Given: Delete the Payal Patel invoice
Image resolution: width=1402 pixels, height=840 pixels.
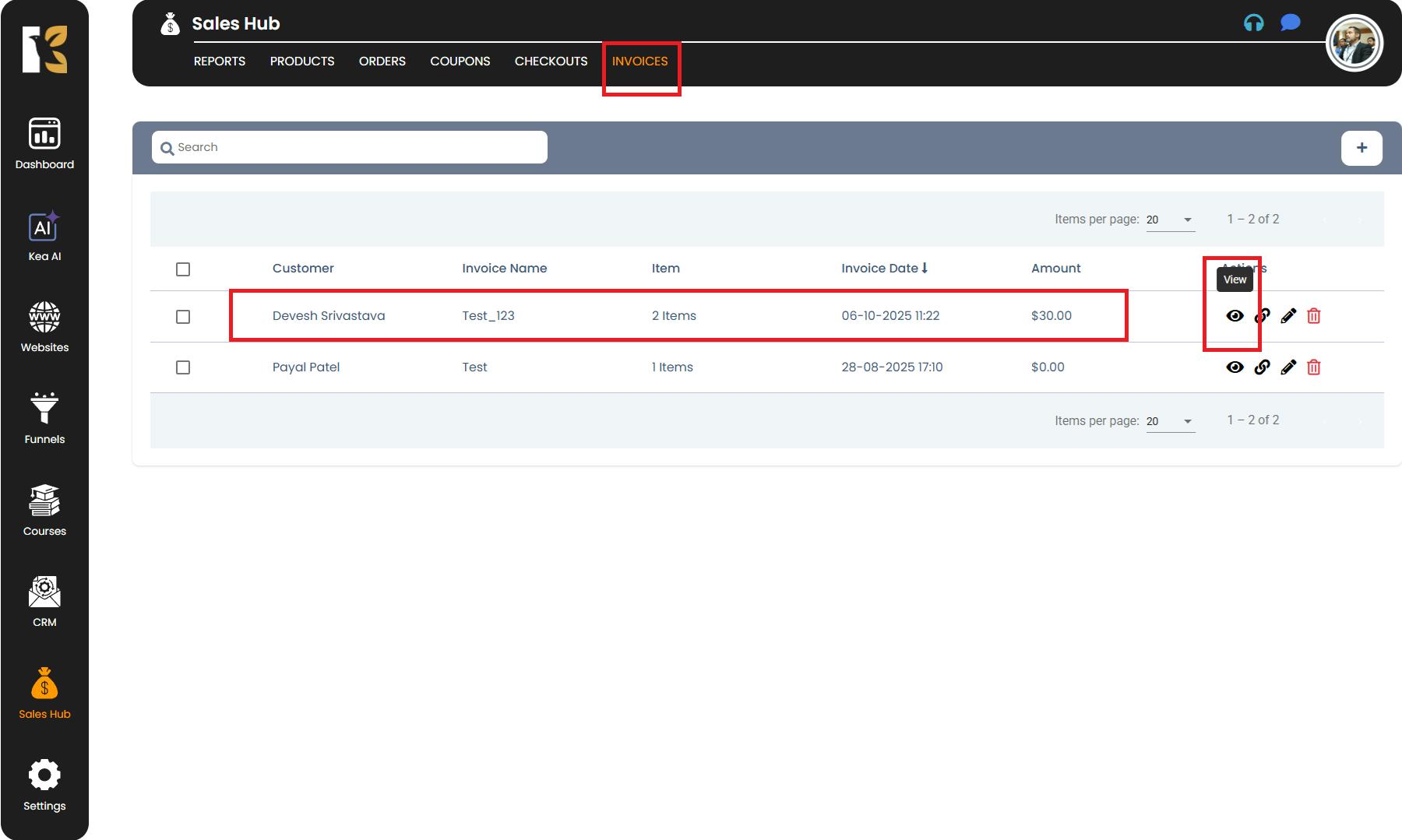Looking at the screenshot, I should click(1313, 367).
